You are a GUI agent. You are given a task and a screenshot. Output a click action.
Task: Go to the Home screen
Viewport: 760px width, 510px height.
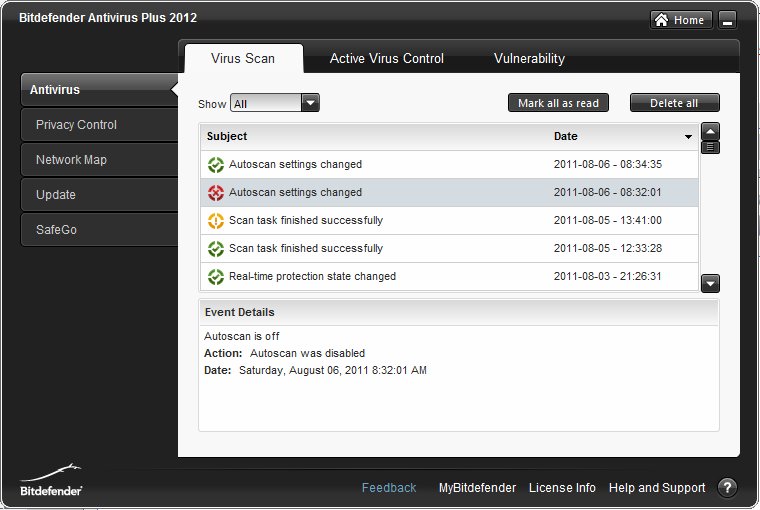tap(681, 20)
